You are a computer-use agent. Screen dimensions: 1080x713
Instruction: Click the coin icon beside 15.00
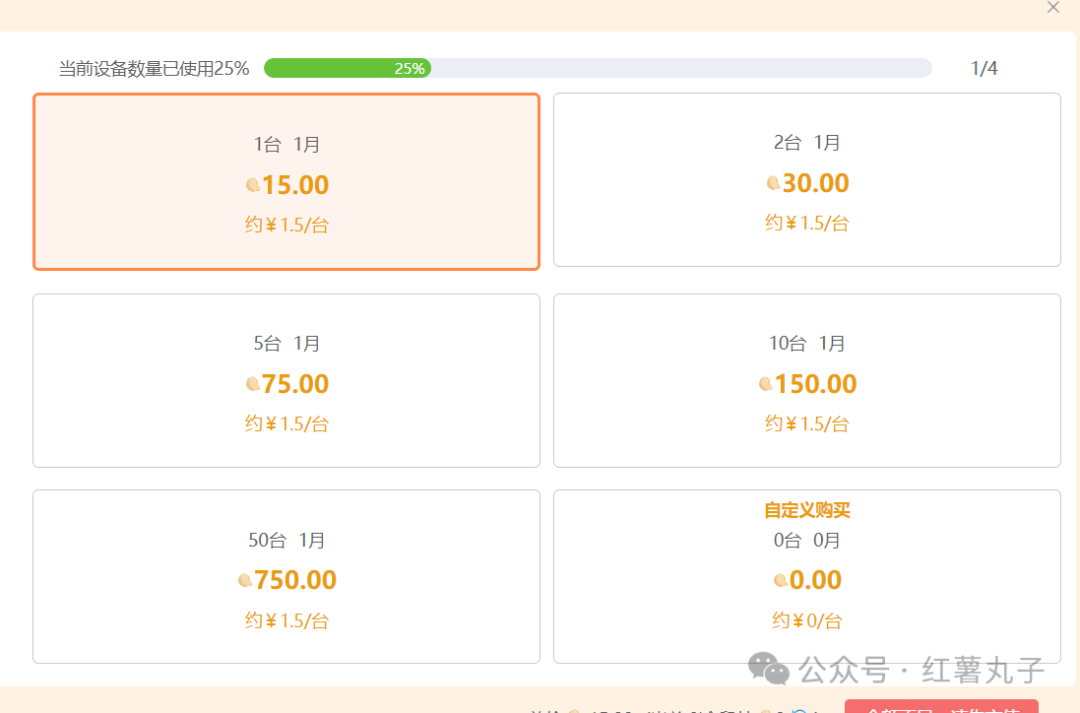(x=253, y=185)
